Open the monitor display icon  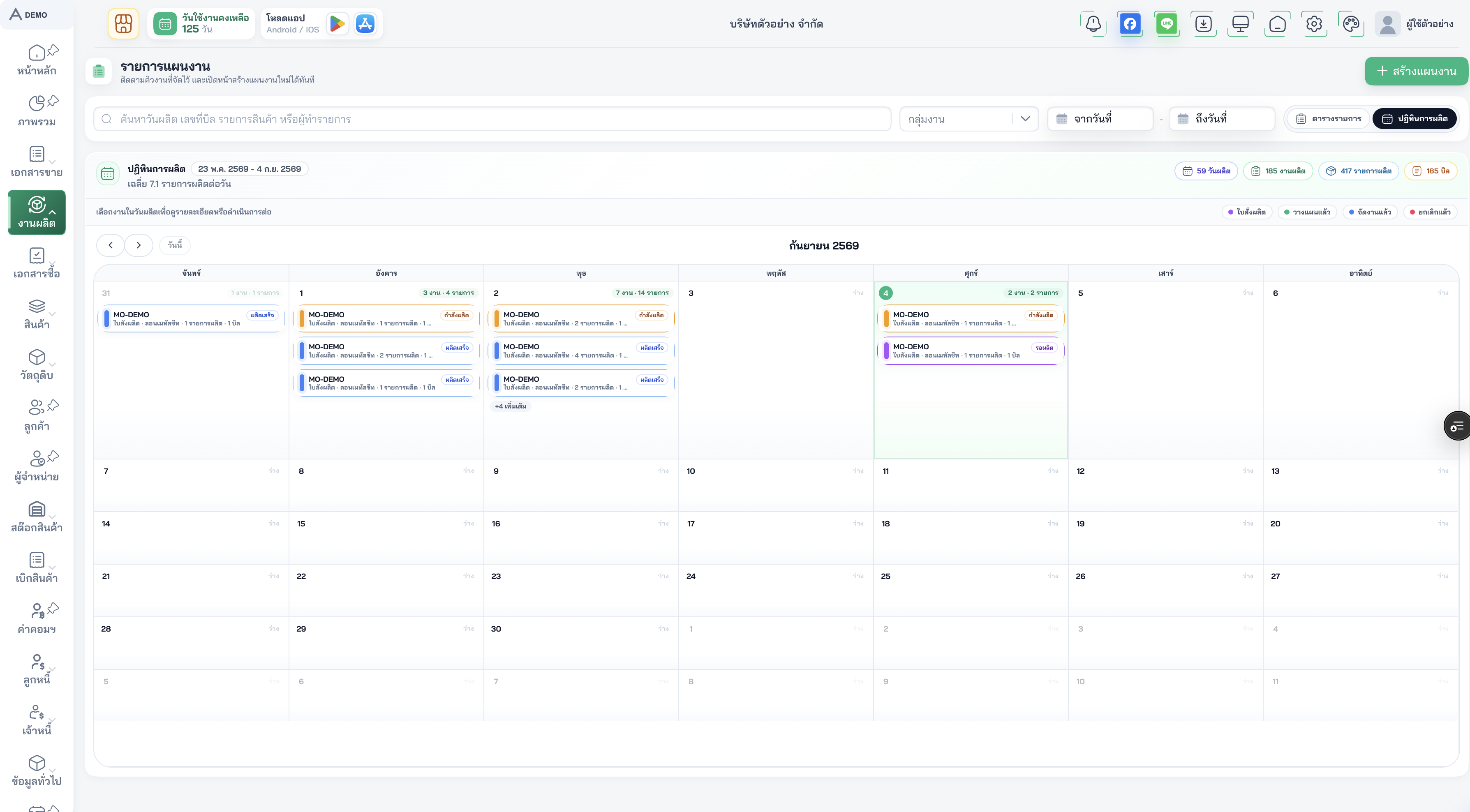[1240, 24]
